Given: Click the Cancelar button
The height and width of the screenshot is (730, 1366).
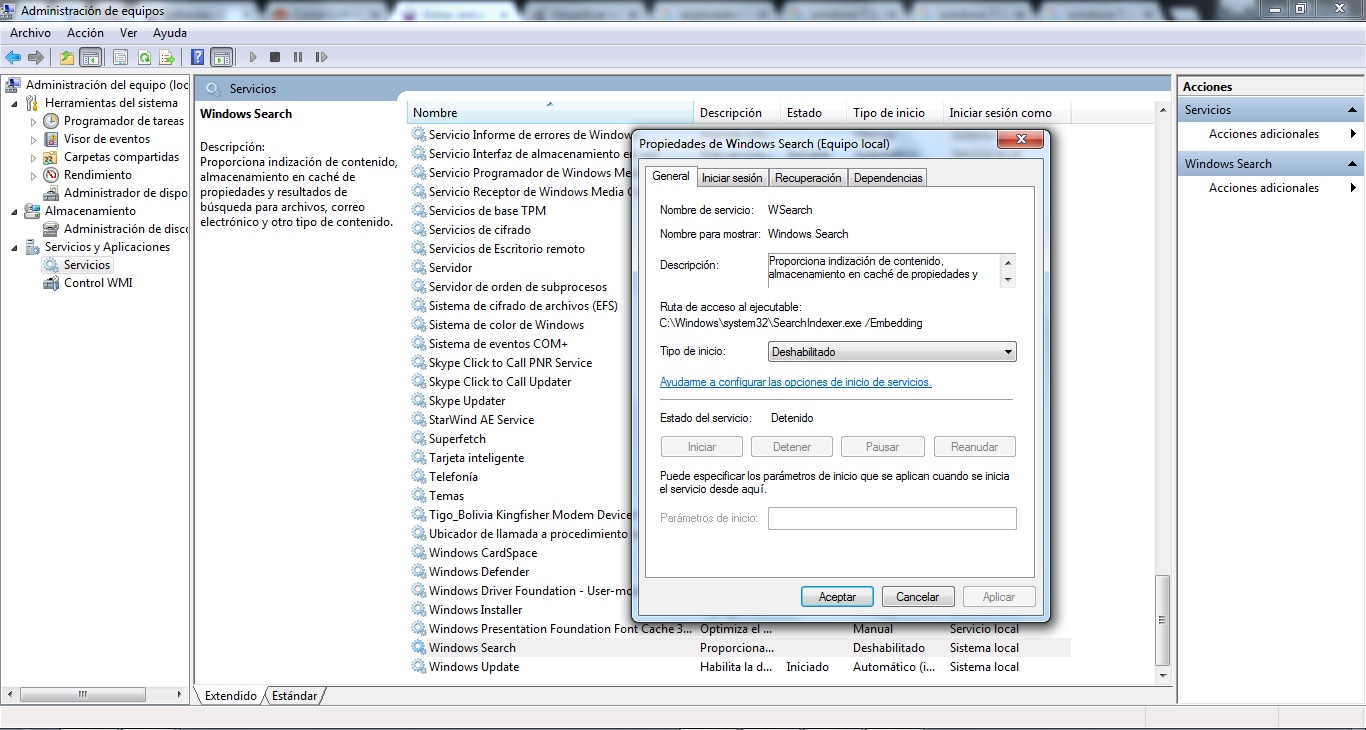Looking at the screenshot, I should click(917, 597).
